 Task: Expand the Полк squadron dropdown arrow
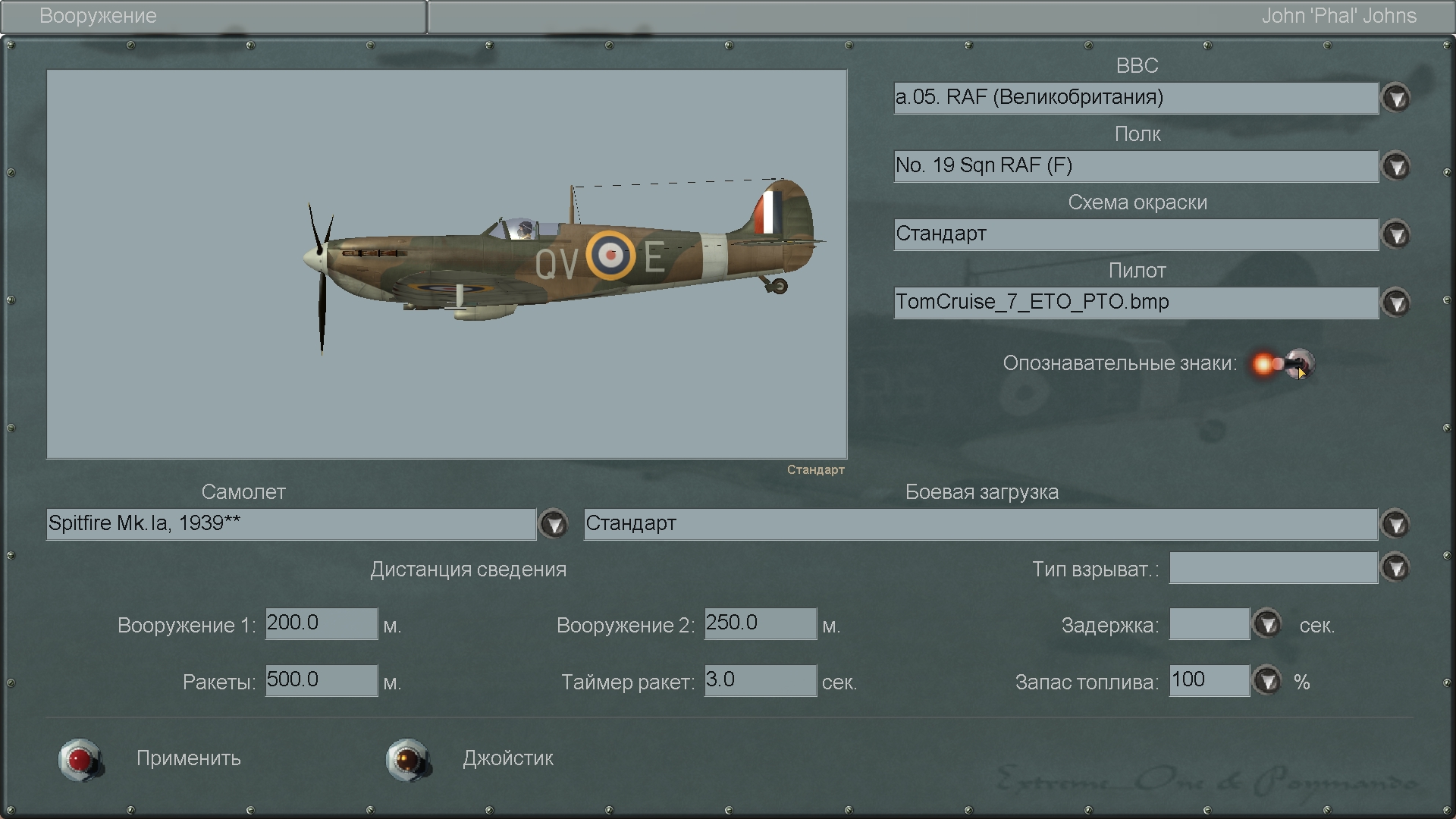click(1395, 166)
